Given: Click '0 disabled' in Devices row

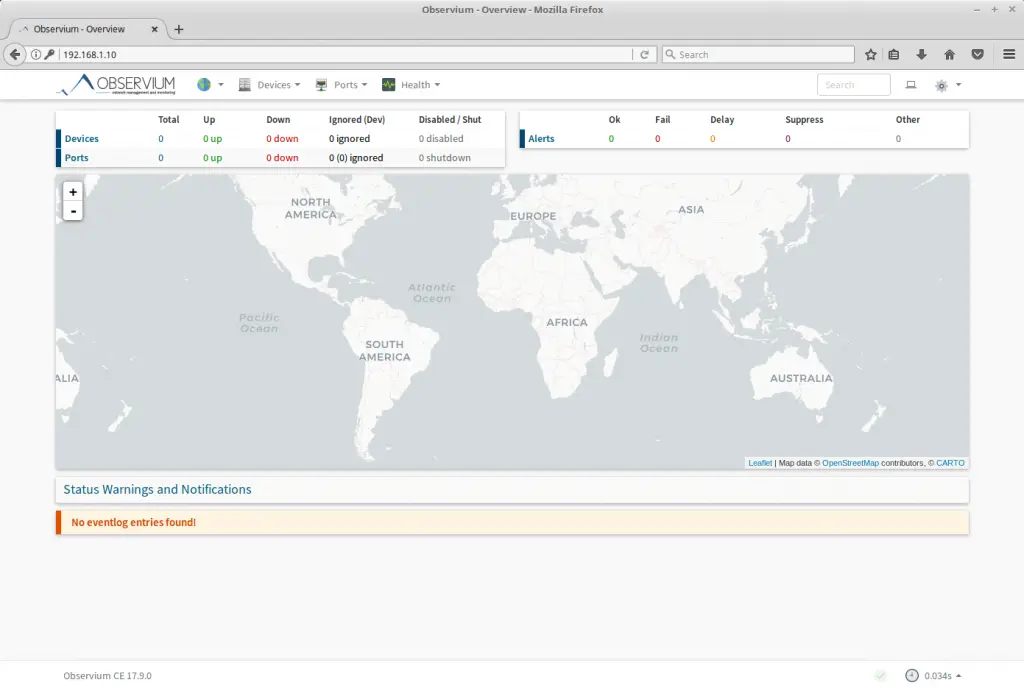Looking at the screenshot, I should click(441, 138).
